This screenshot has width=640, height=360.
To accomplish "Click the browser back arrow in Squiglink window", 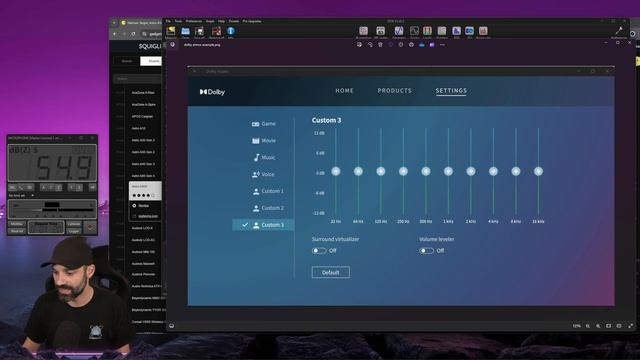I will (115, 34).
